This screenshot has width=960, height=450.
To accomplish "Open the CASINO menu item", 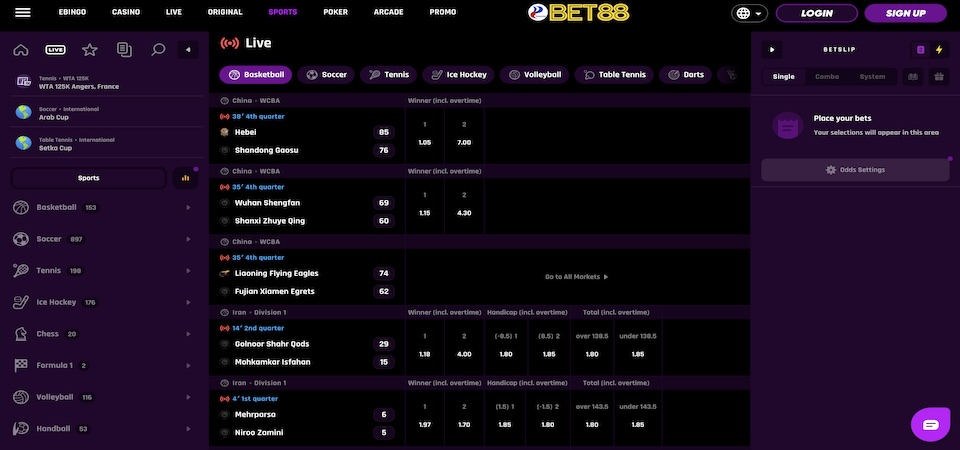I will tap(126, 12).
